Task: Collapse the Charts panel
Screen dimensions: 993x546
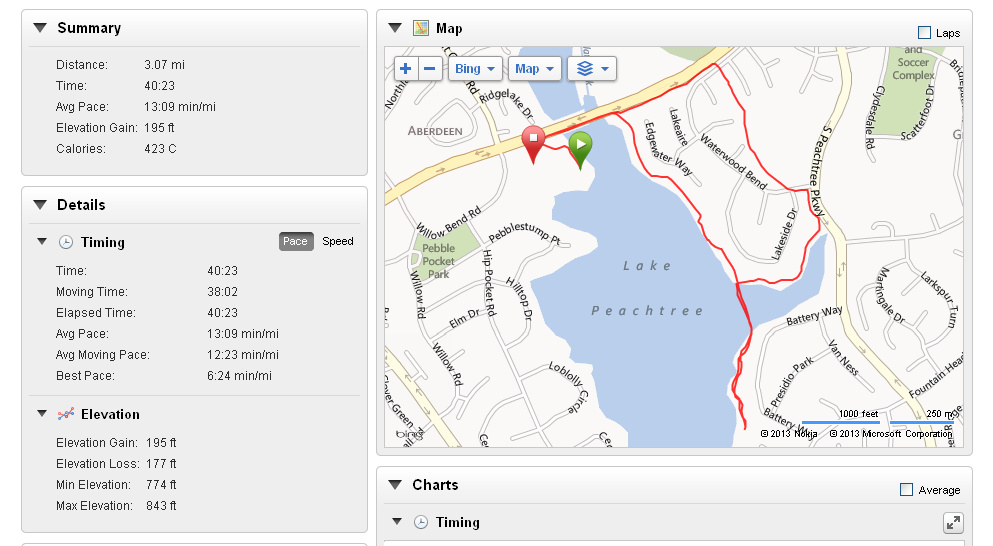Action: tap(395, 485)
